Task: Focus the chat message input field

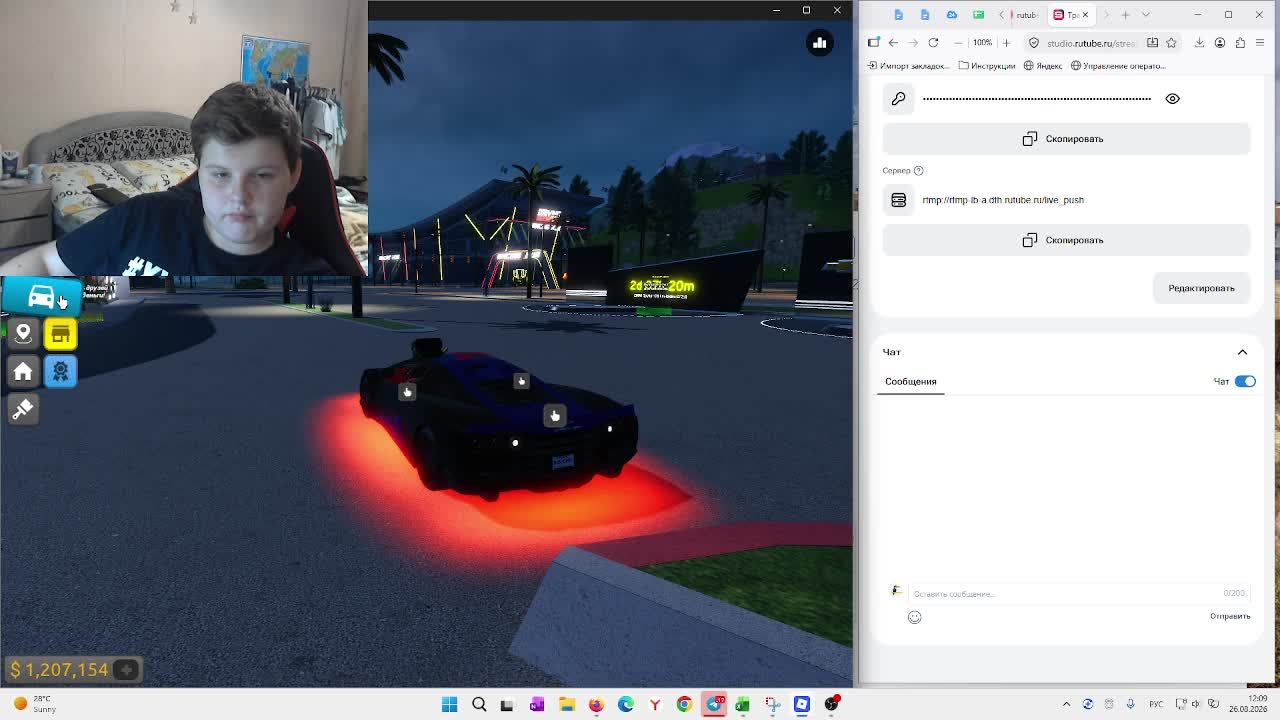Action: [1077, 593]
